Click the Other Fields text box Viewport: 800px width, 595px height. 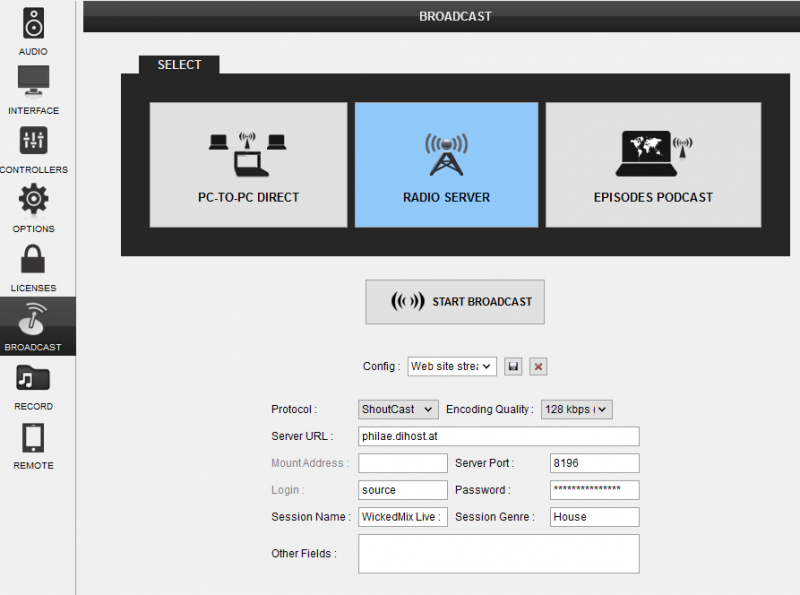coord(498,553)
